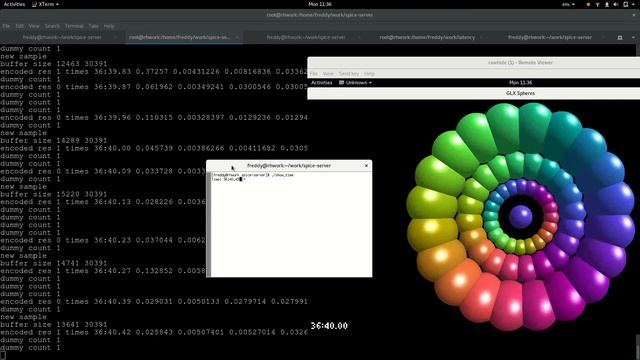Open the Activities overview in top bar
Viewport: 640px width, 360px height.
(x=14, y=4)
